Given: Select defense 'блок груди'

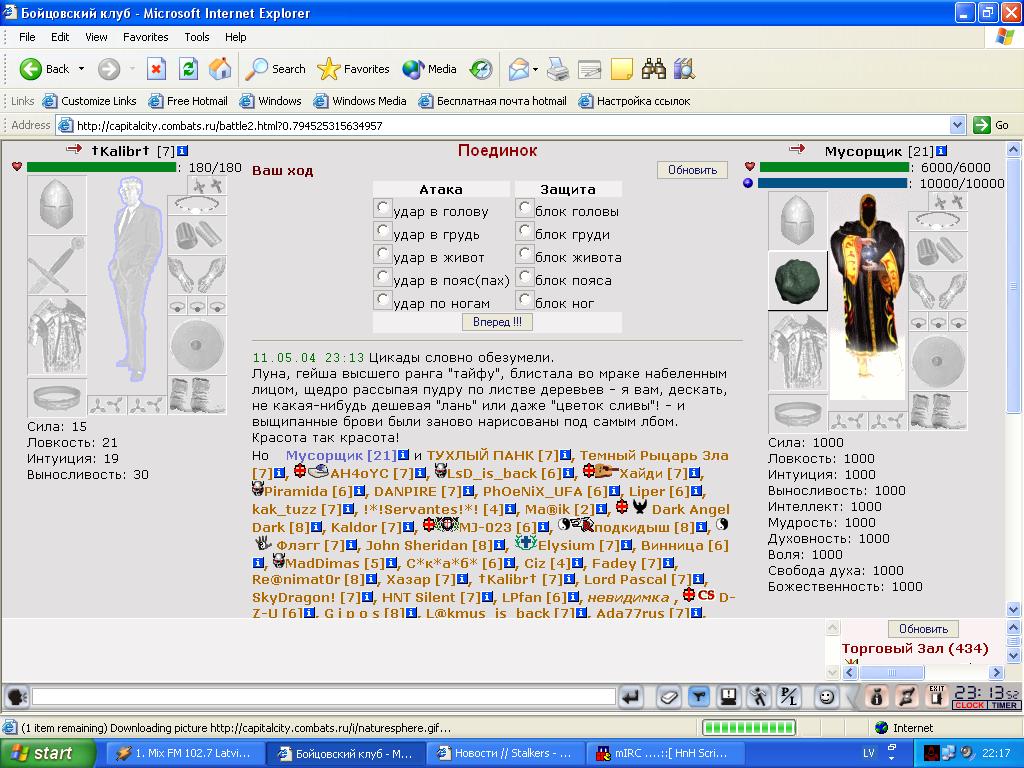Looking at the screenshot, I should [x=525, y=231].
